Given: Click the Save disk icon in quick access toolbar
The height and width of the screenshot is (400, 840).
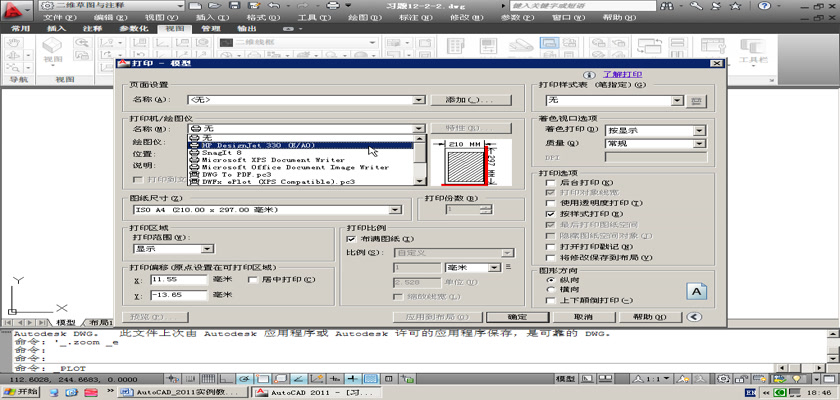Looking at the screenshot, I should point(234,6).
